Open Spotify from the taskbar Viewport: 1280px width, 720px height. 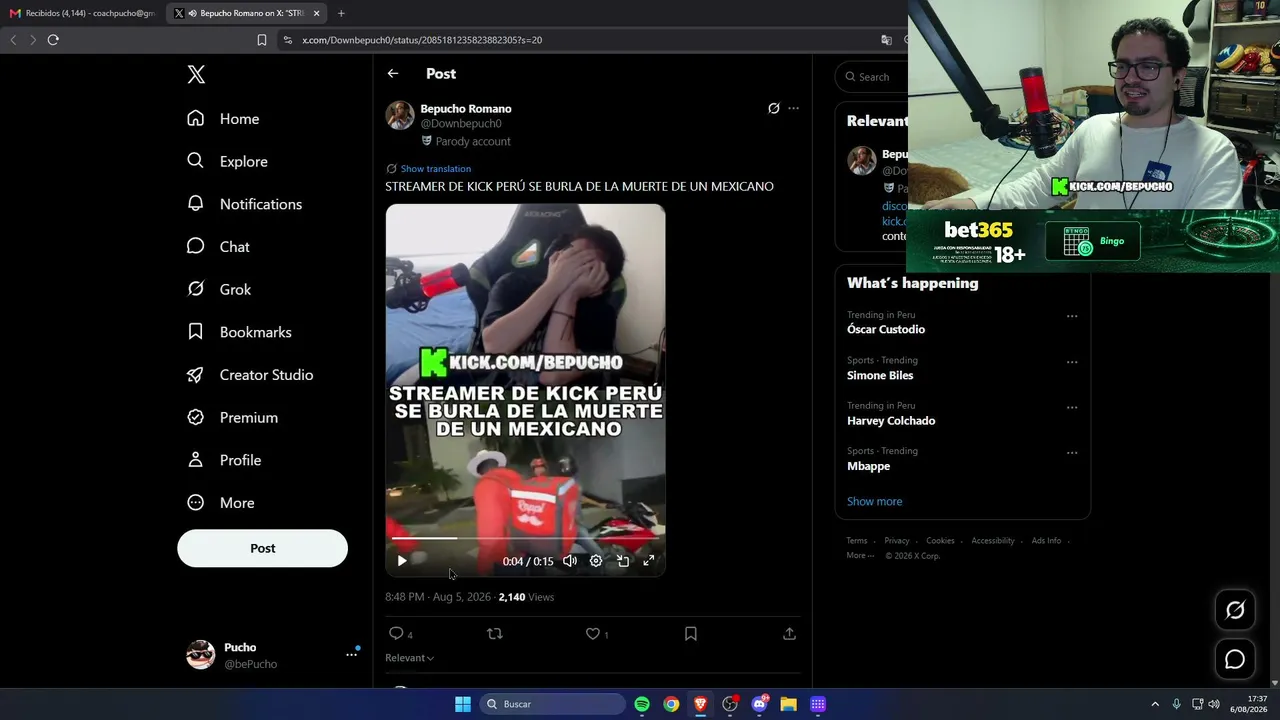pyautogui.click(x=642, y=704)
